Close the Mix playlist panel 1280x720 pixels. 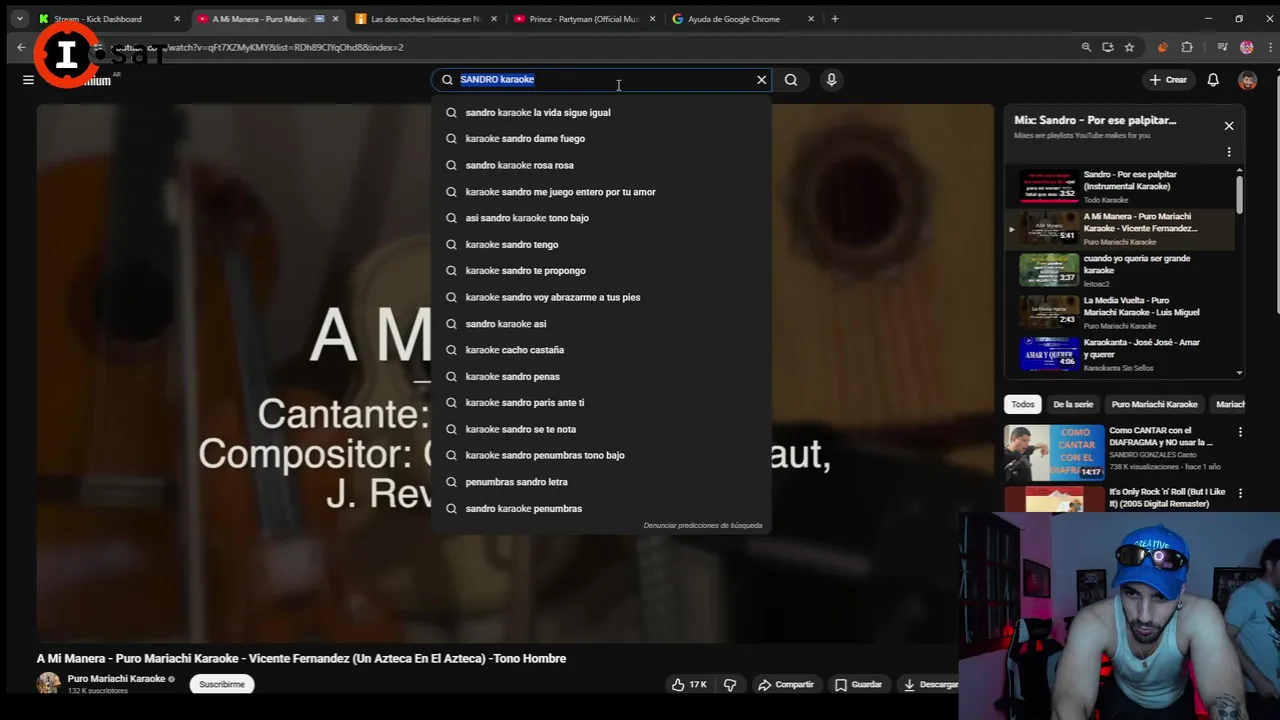[x=1229, y=126]
